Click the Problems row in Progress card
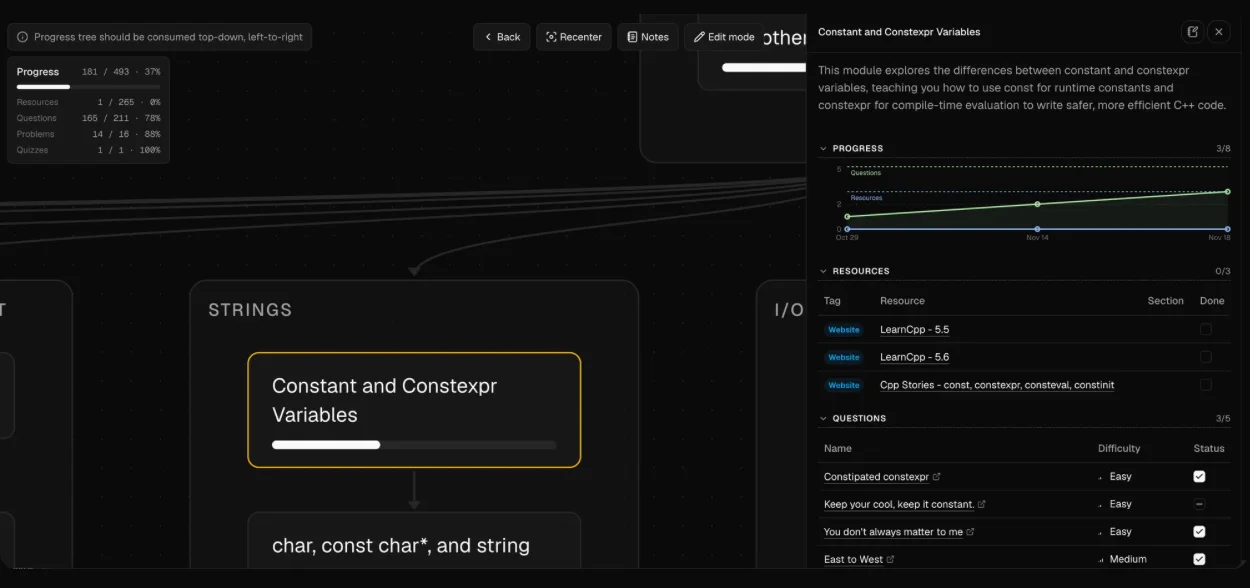The width and height of the screenshot is (1250, 588). (88, 134)
